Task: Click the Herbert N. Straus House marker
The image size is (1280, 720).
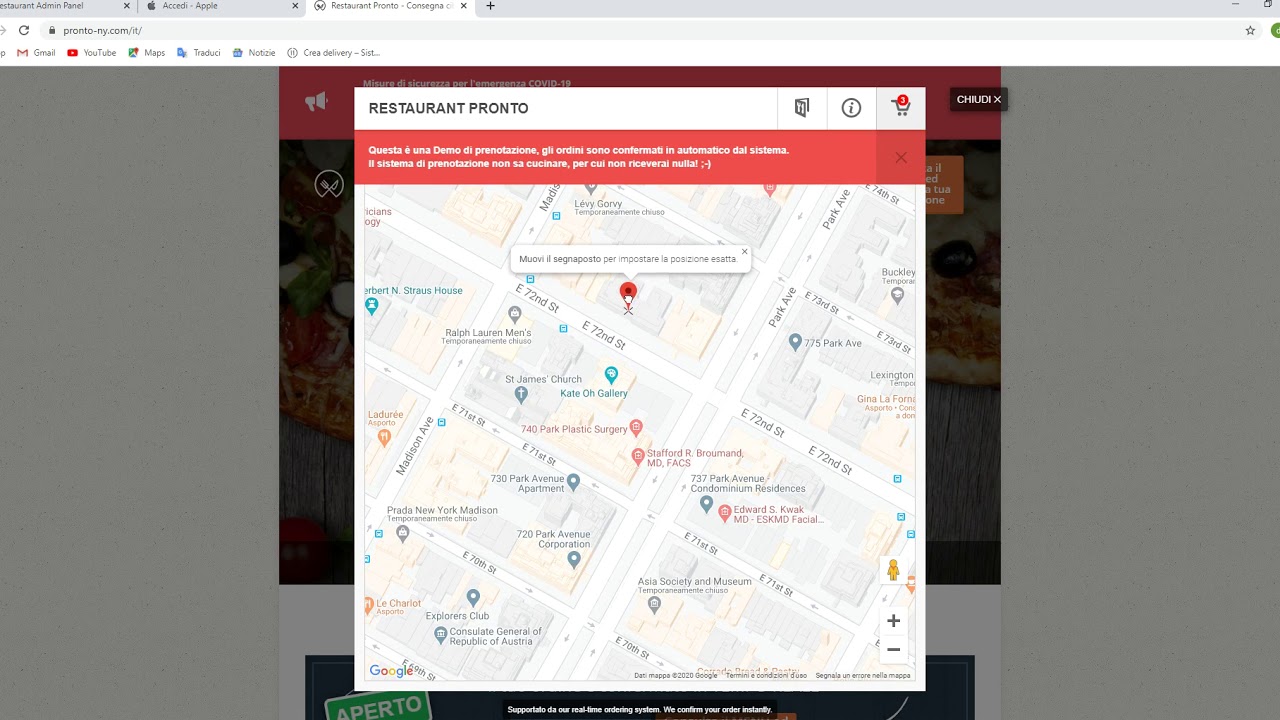Action: 372,306
